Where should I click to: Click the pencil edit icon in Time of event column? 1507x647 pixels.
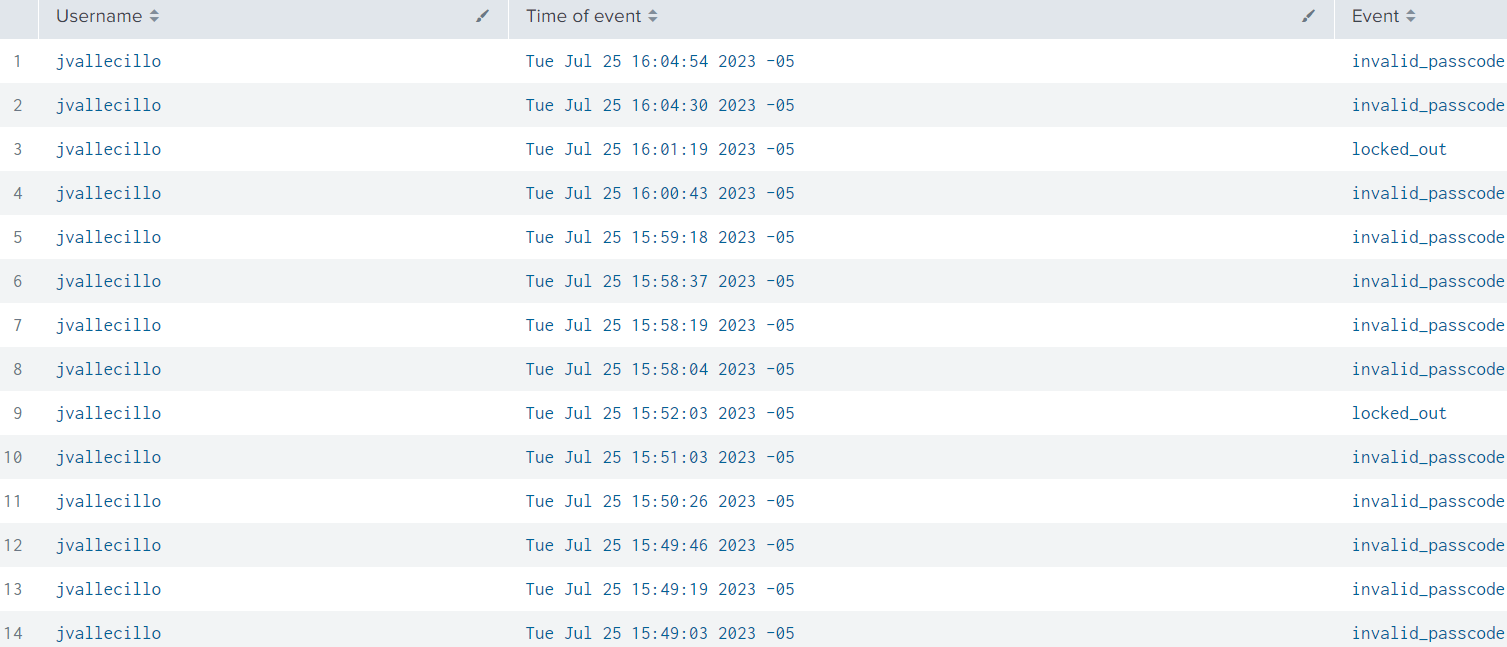point(1309,16)
